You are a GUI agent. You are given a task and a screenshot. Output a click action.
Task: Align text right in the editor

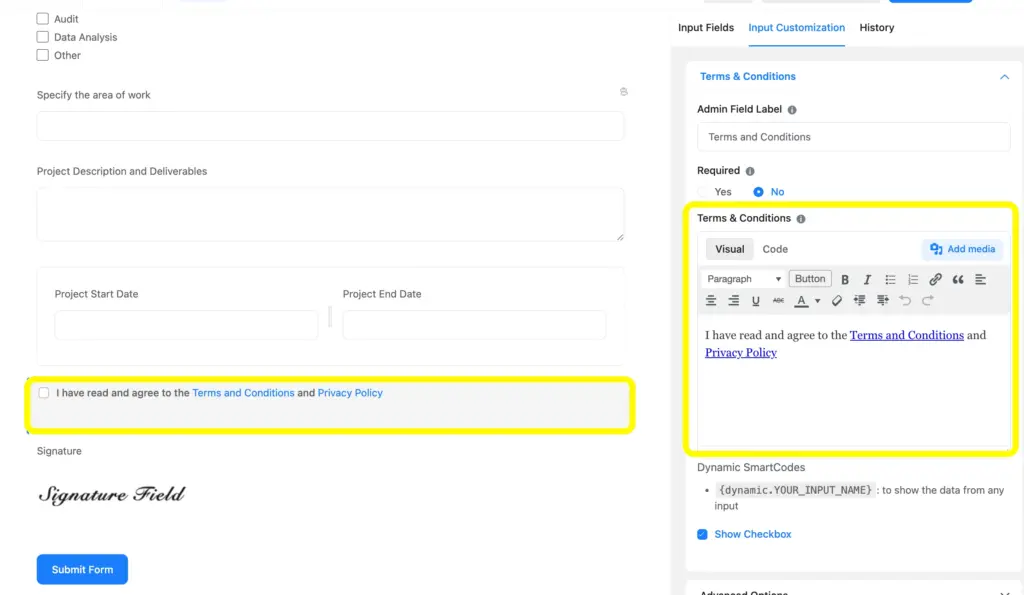pos(733,300)
